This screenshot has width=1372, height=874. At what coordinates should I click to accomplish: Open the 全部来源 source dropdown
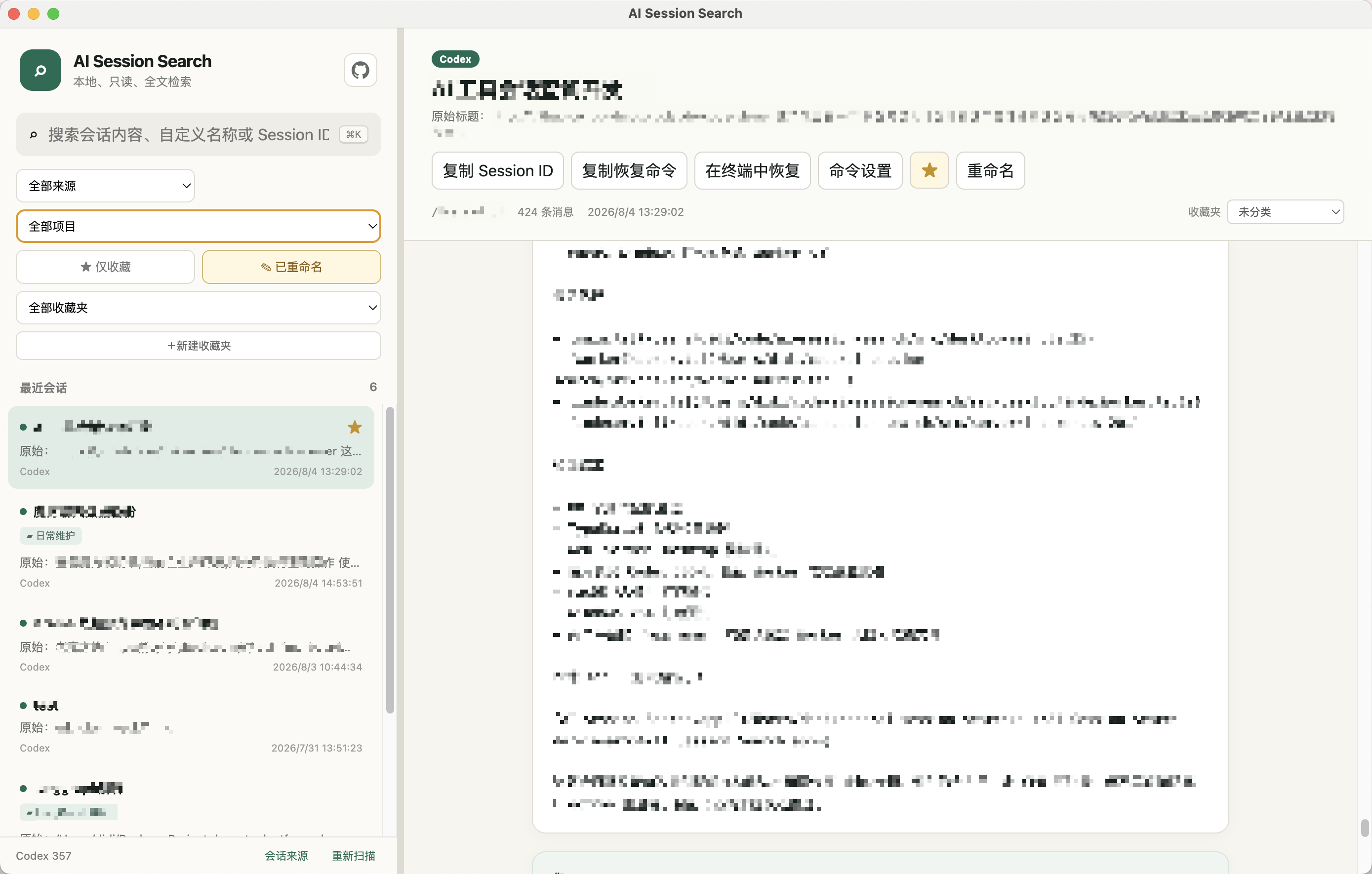point(105,186)
